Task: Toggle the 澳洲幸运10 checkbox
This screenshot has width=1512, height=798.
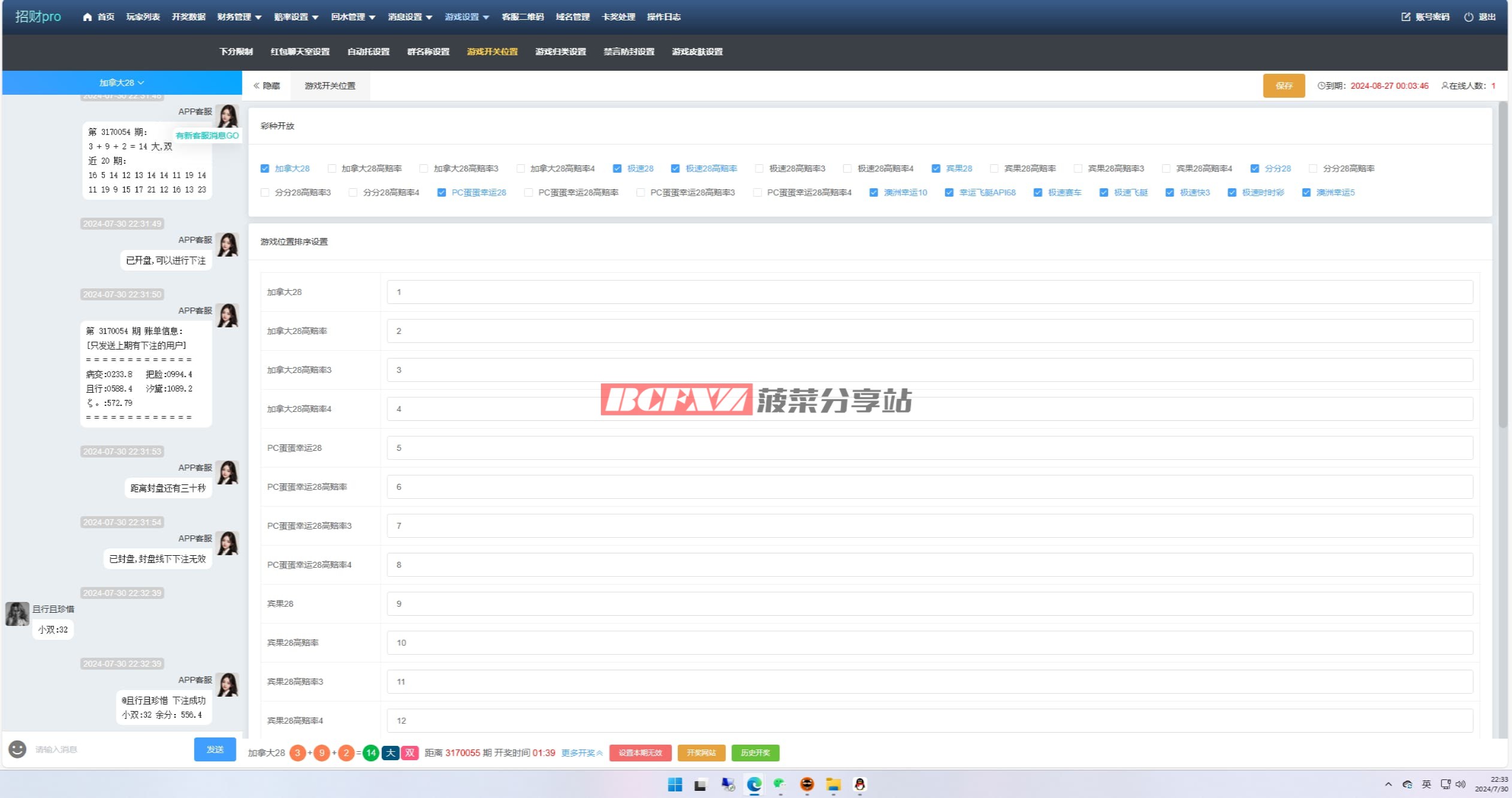Action: 874,192
